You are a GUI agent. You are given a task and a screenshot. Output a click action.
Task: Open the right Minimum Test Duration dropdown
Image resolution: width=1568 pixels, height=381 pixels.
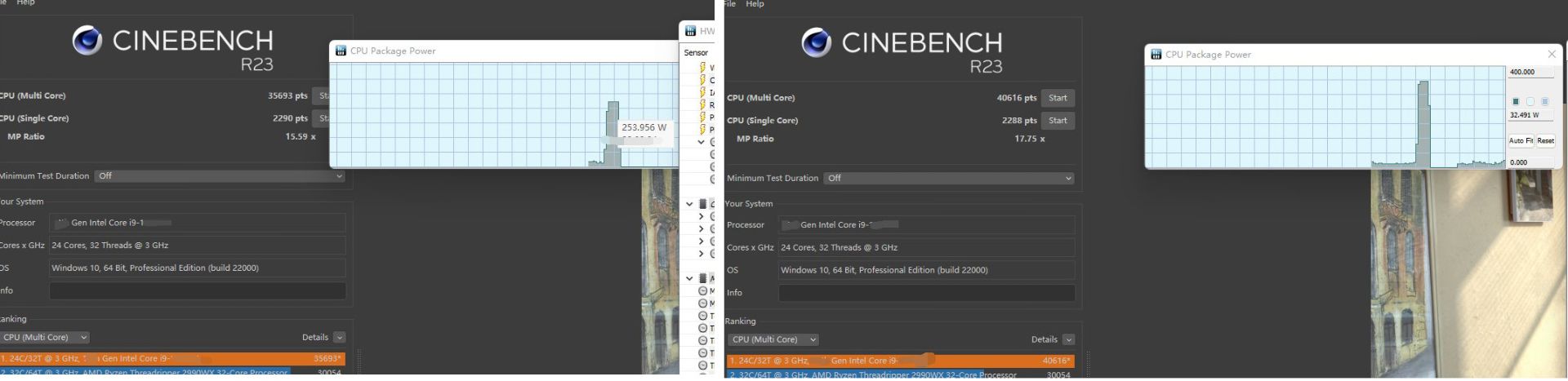pyautogui.click(x=949, y=178)
